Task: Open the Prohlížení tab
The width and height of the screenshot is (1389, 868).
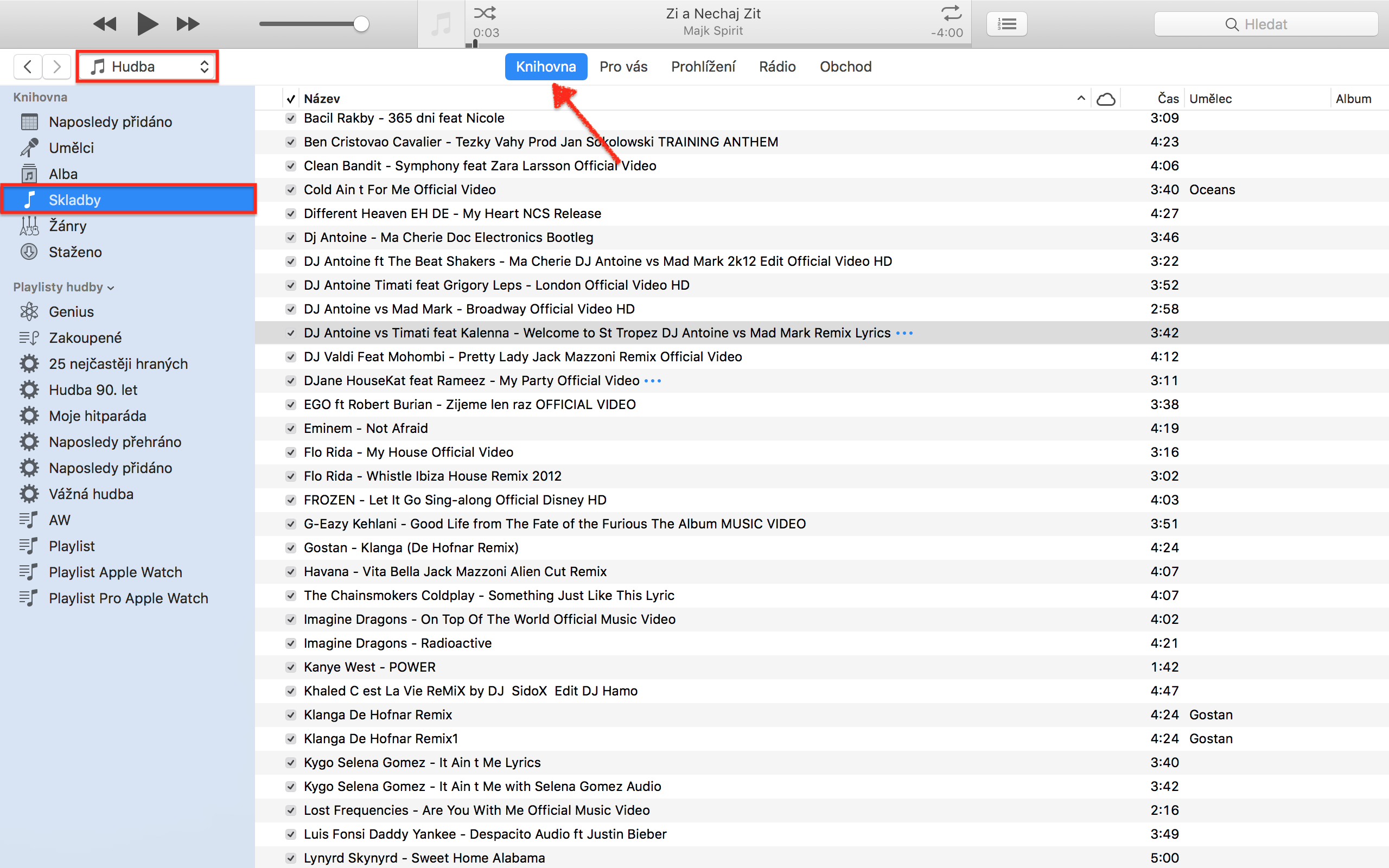Action: tap(703, 67)
